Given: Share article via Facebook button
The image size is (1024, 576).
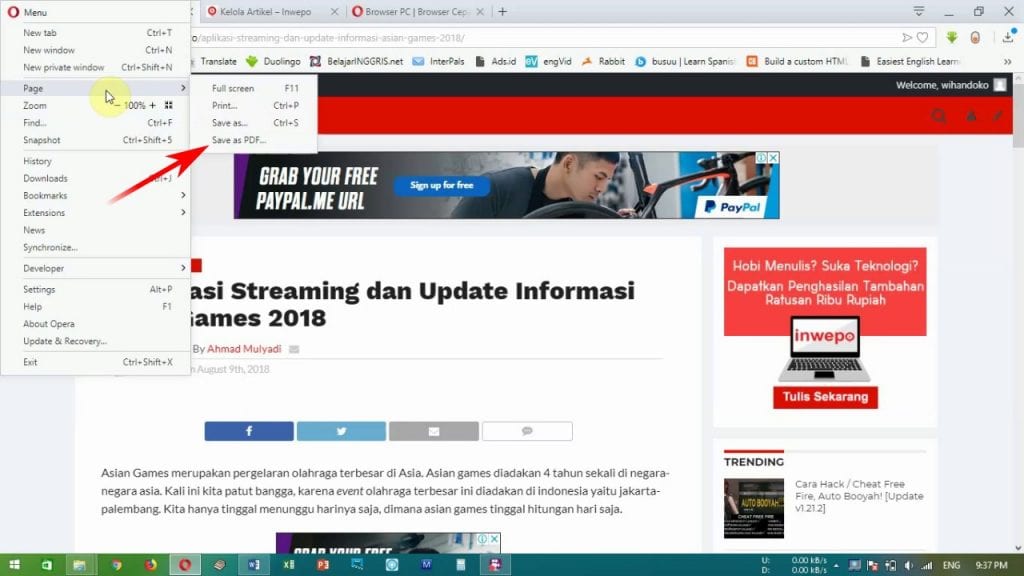Looking at the screenshot, I should point(249,431).
